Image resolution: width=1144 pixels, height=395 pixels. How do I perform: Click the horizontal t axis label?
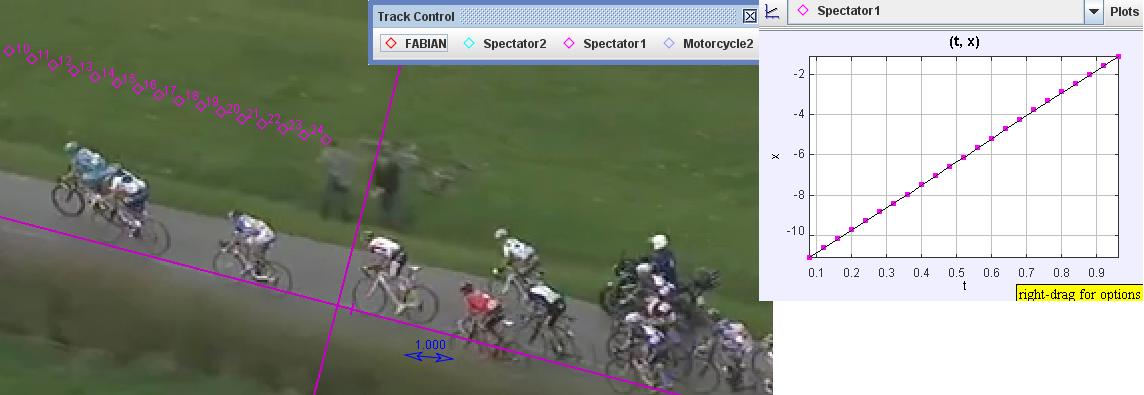click(x=964, y=286)
